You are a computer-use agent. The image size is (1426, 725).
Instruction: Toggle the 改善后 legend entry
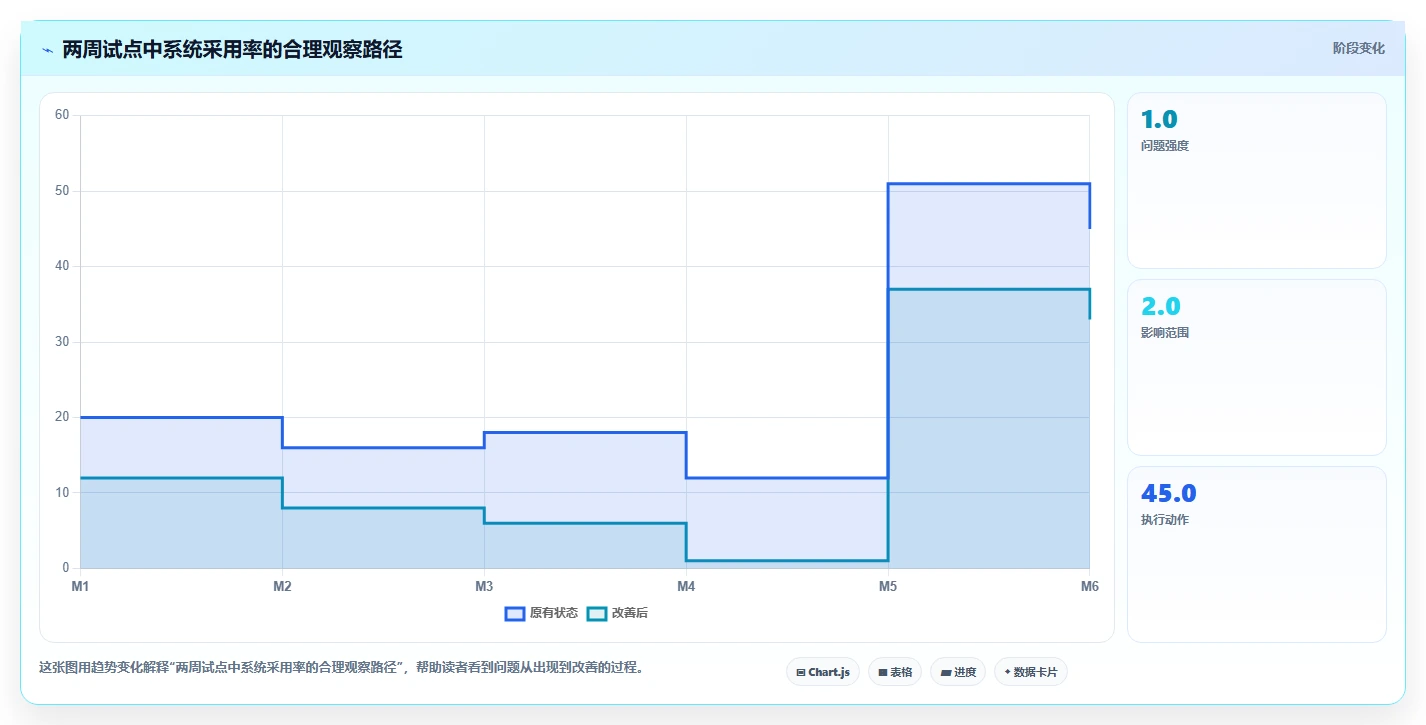coord(617,613)
